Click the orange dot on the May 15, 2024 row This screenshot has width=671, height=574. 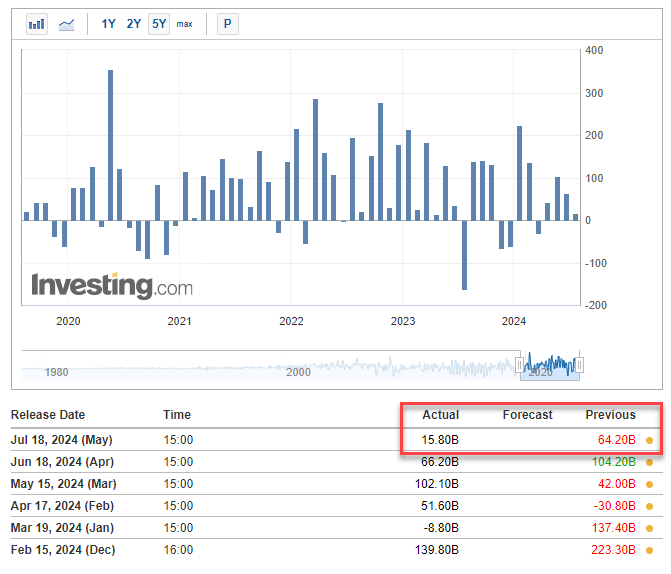(650, 484)
